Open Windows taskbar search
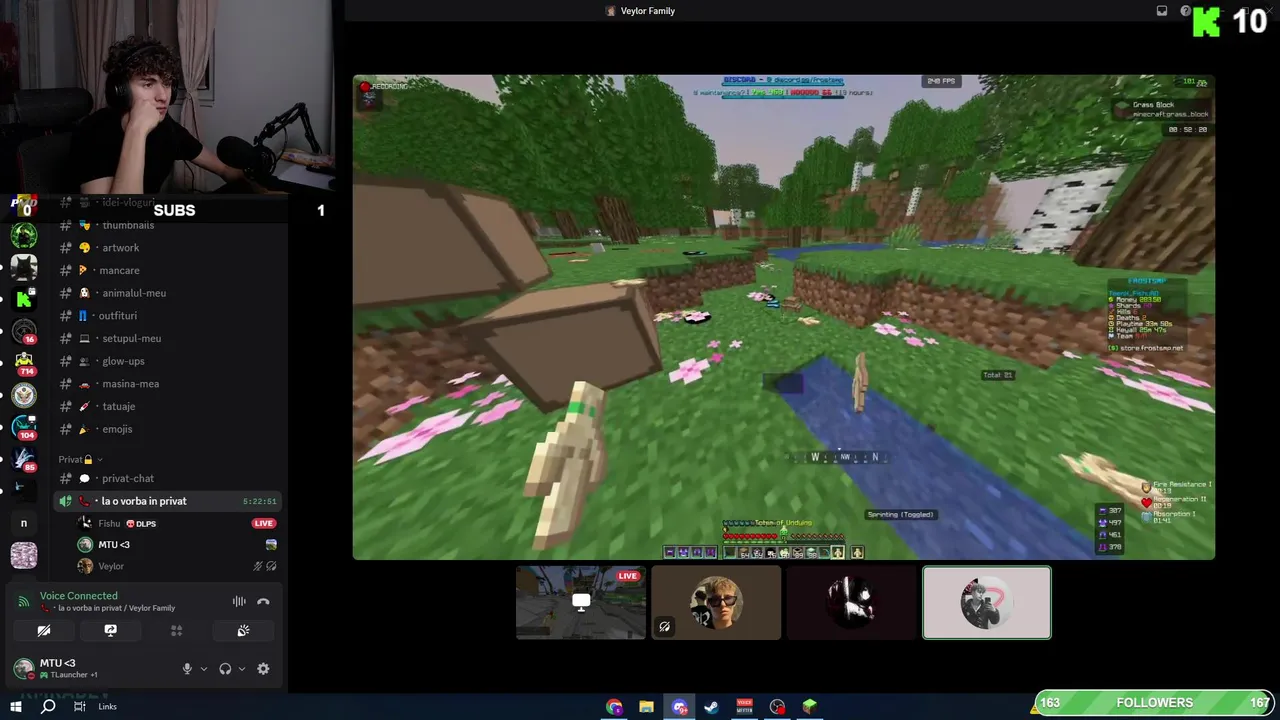This screenshot has height=720, width=1280. [x=48, y=707]
